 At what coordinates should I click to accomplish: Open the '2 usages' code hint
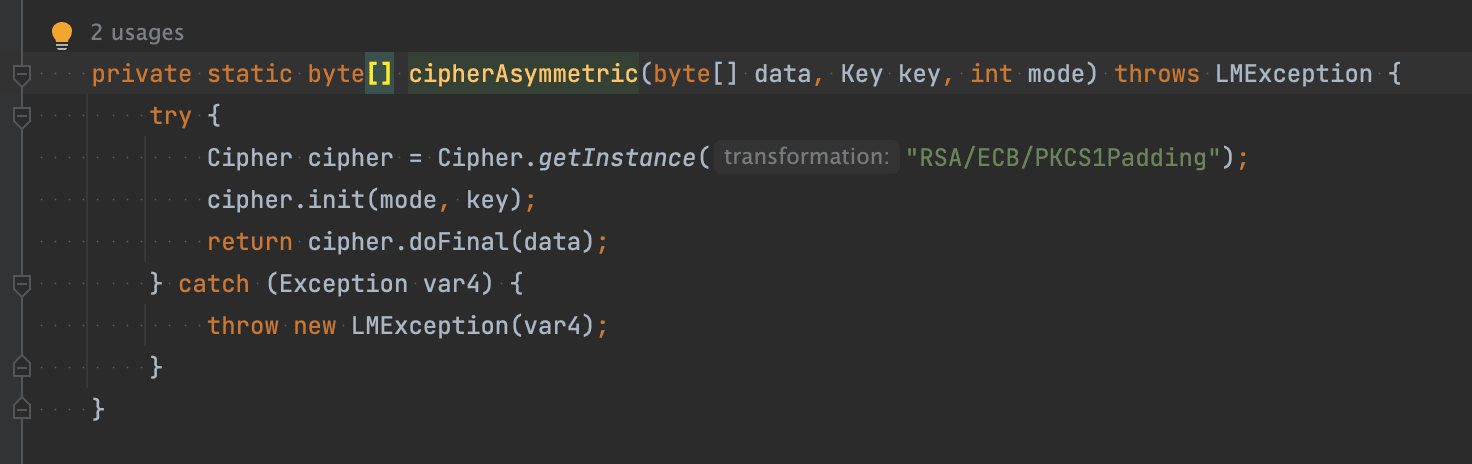click(x=137, y=33)
